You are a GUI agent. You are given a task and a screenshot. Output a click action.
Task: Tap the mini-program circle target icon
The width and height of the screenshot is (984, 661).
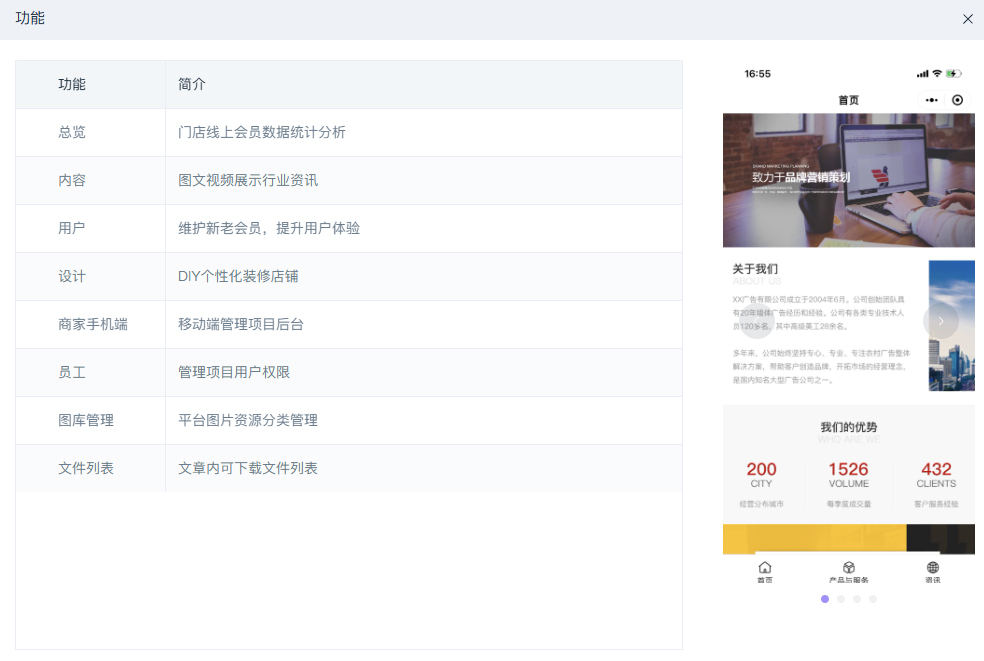coord(957,100)
